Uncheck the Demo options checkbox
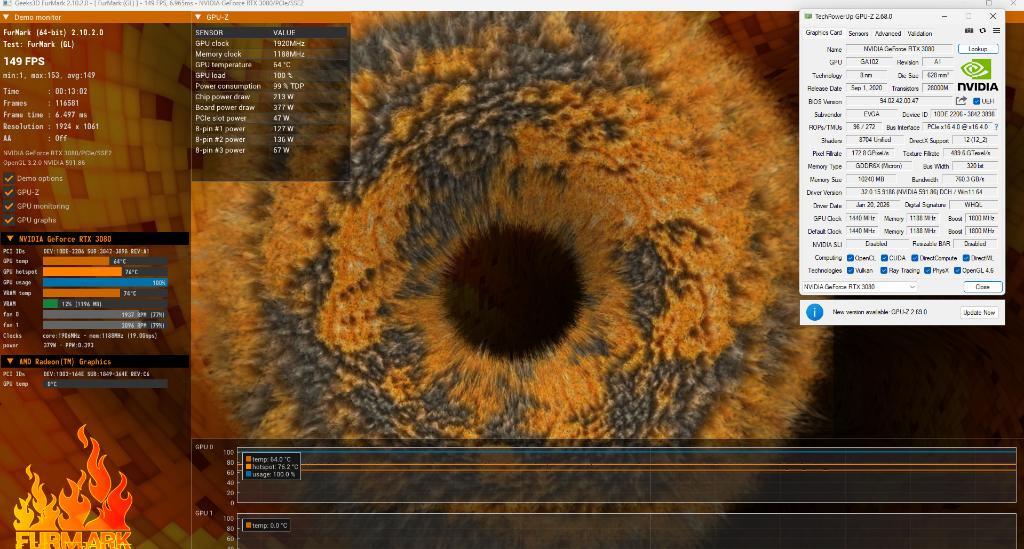The height and width of the screenshot is (549, 1024). coord(8,178)
